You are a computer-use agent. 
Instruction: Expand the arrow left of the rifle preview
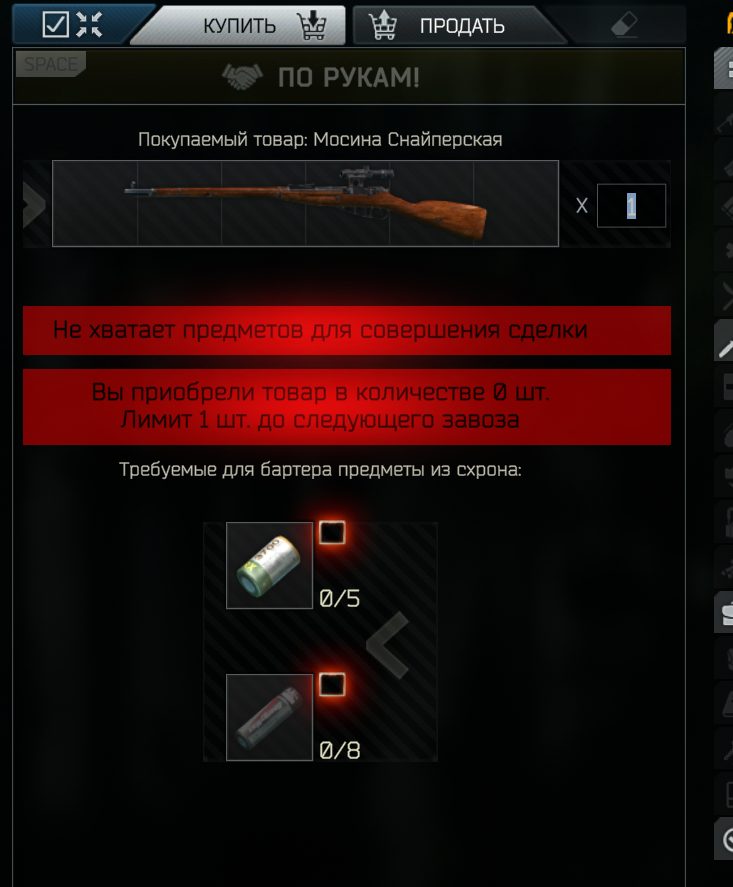coord(35,204)
